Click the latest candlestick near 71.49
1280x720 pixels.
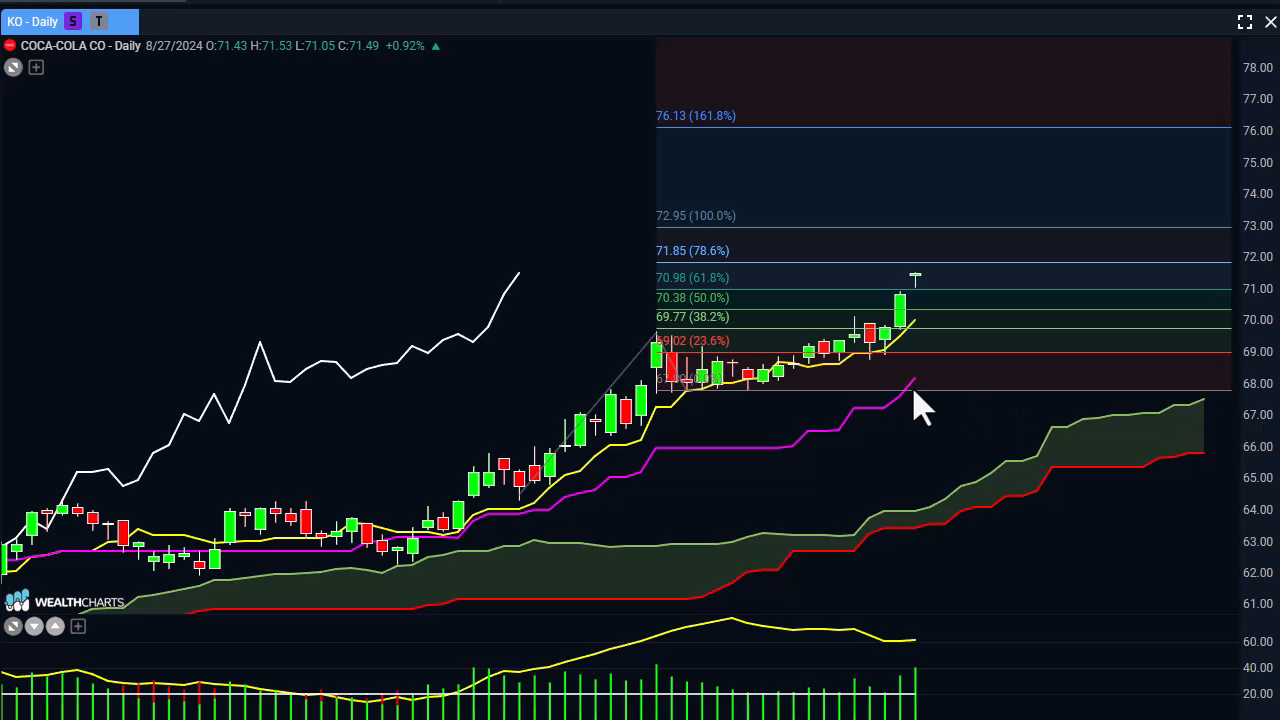point(915,275)
